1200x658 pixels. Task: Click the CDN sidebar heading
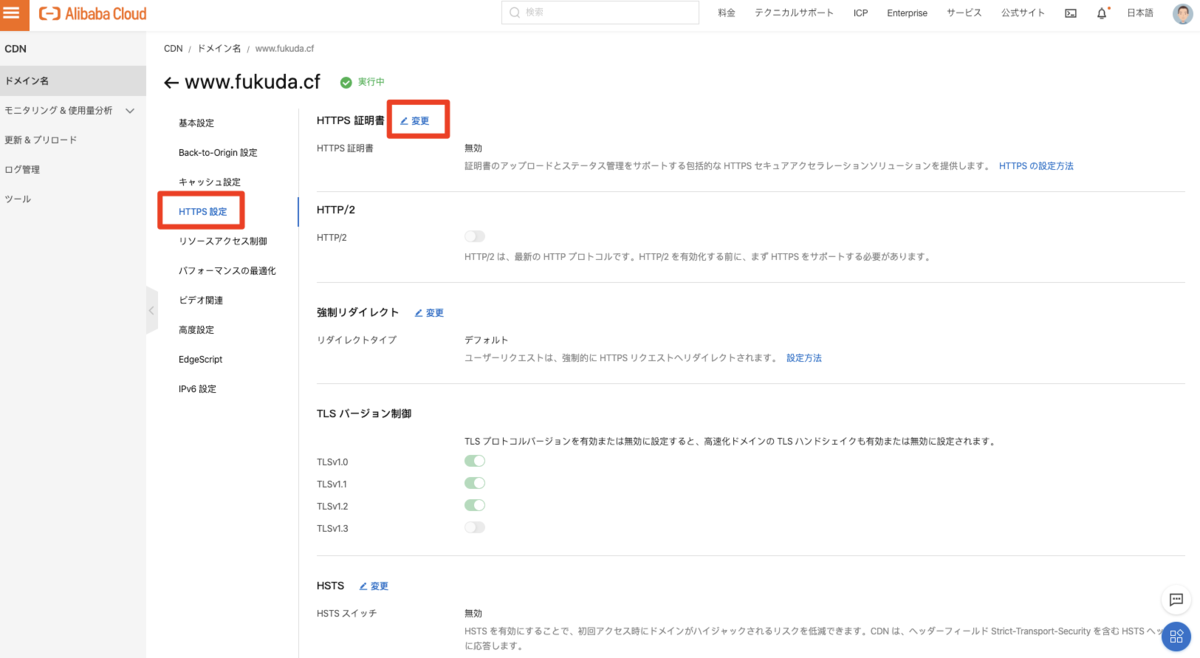[15, 48]
